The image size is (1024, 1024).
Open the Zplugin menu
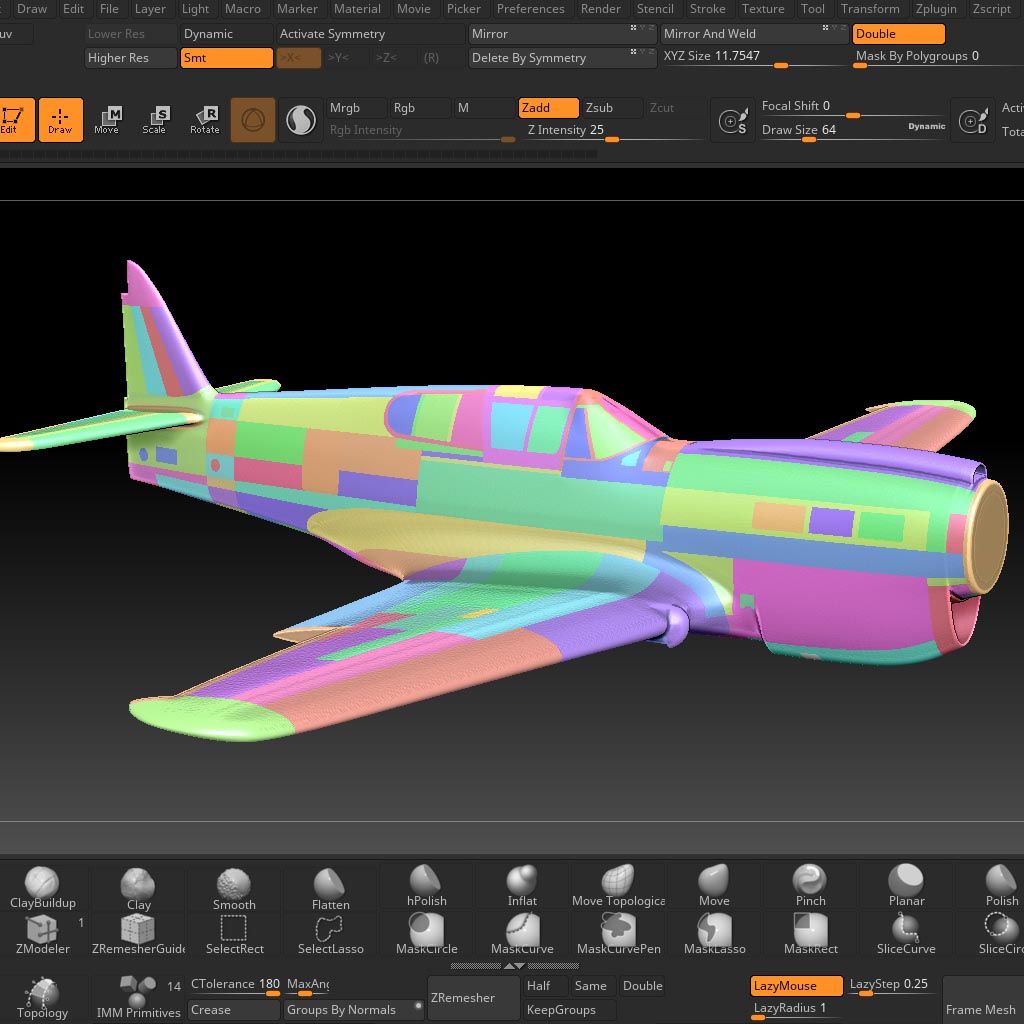pos(936,9)
